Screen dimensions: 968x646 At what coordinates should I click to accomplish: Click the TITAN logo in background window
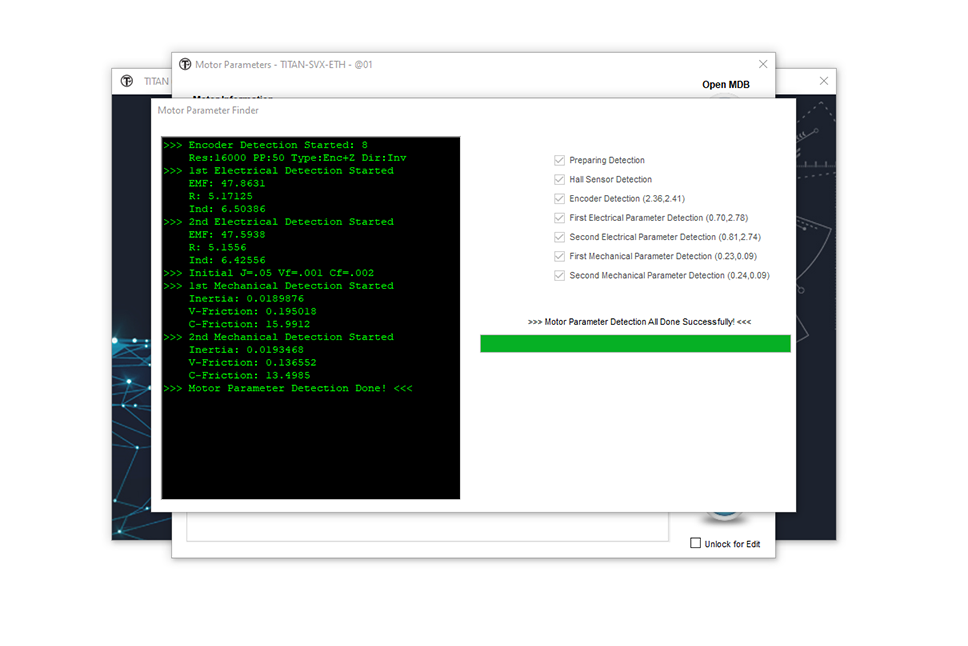tap(127, 81)
